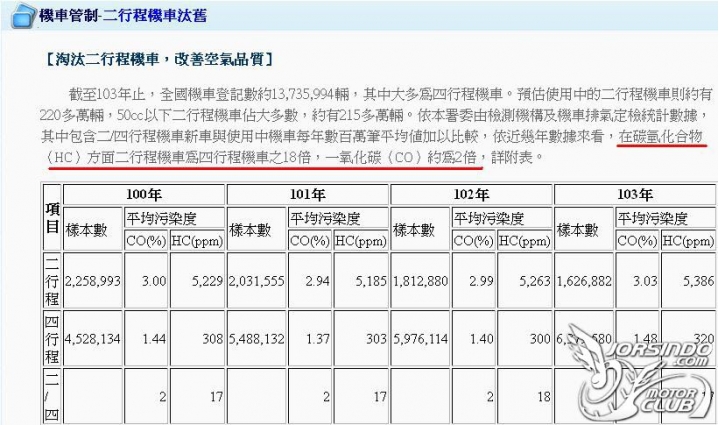Click the CO(%) header under 100年
Screen dimensions: 720x425
point(146,240)
